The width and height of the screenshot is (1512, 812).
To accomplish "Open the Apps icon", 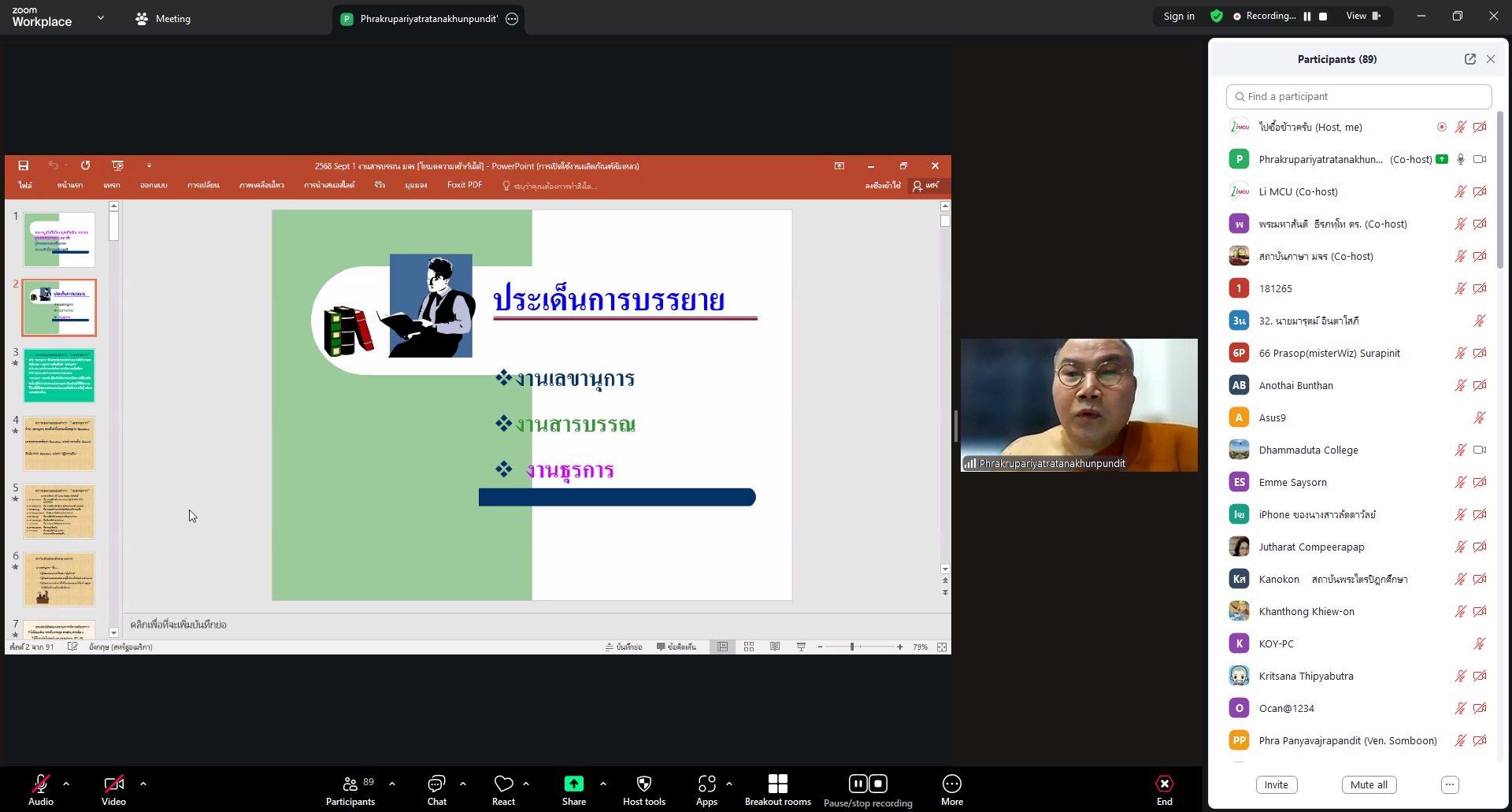I will tap(706, 784).
